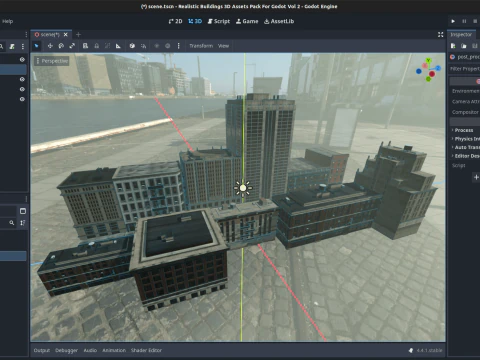This screenshot has height=360, width=480.
Task: Click the add metadata plus button
Action: (x=476, y=177)
